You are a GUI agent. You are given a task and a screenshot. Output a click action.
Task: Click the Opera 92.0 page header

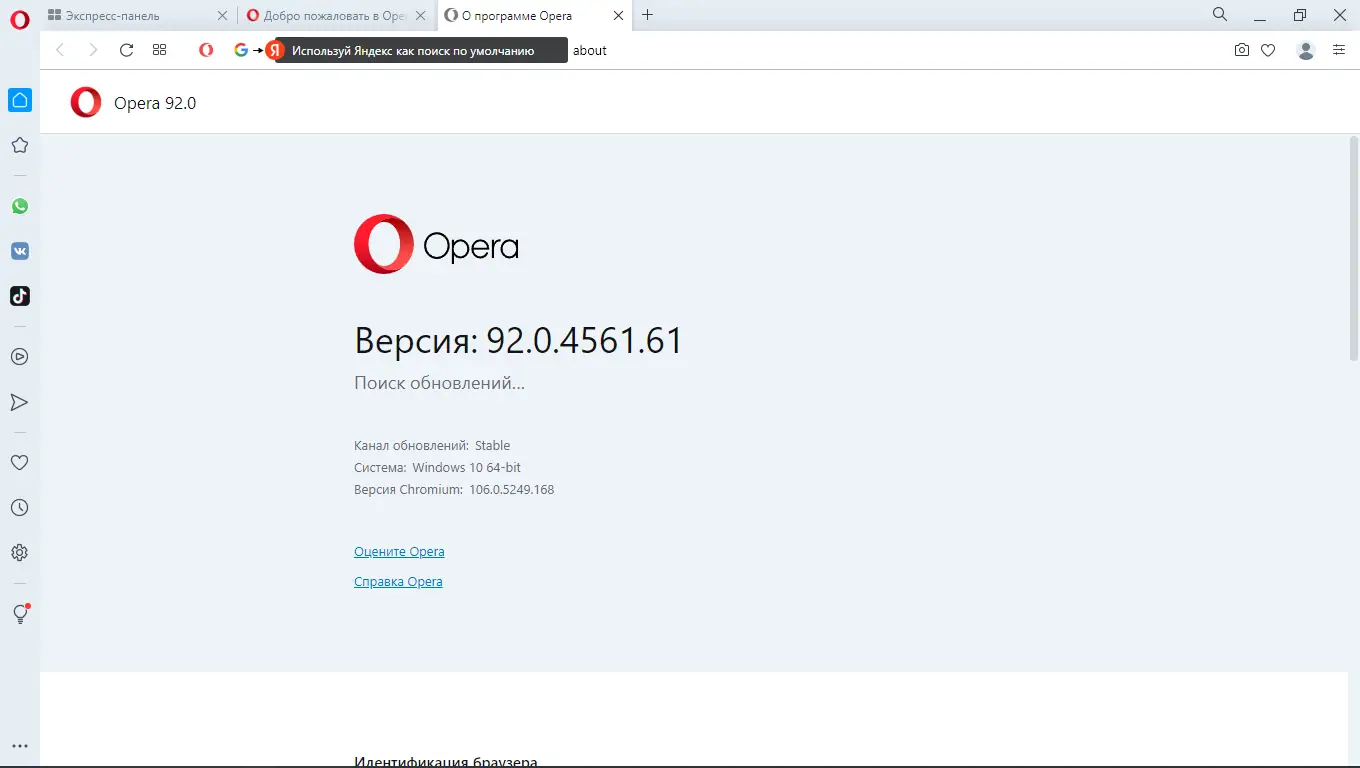[155, 103]
